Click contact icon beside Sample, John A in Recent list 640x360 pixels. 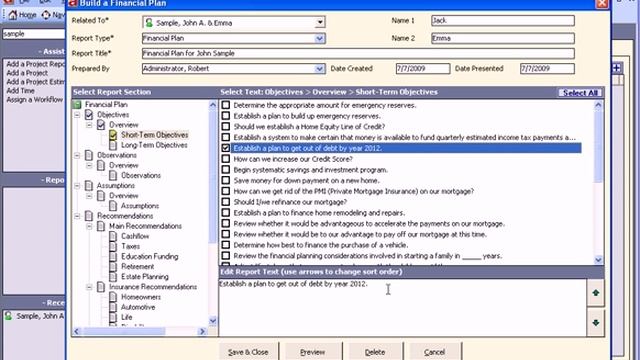tap(8, 316)
